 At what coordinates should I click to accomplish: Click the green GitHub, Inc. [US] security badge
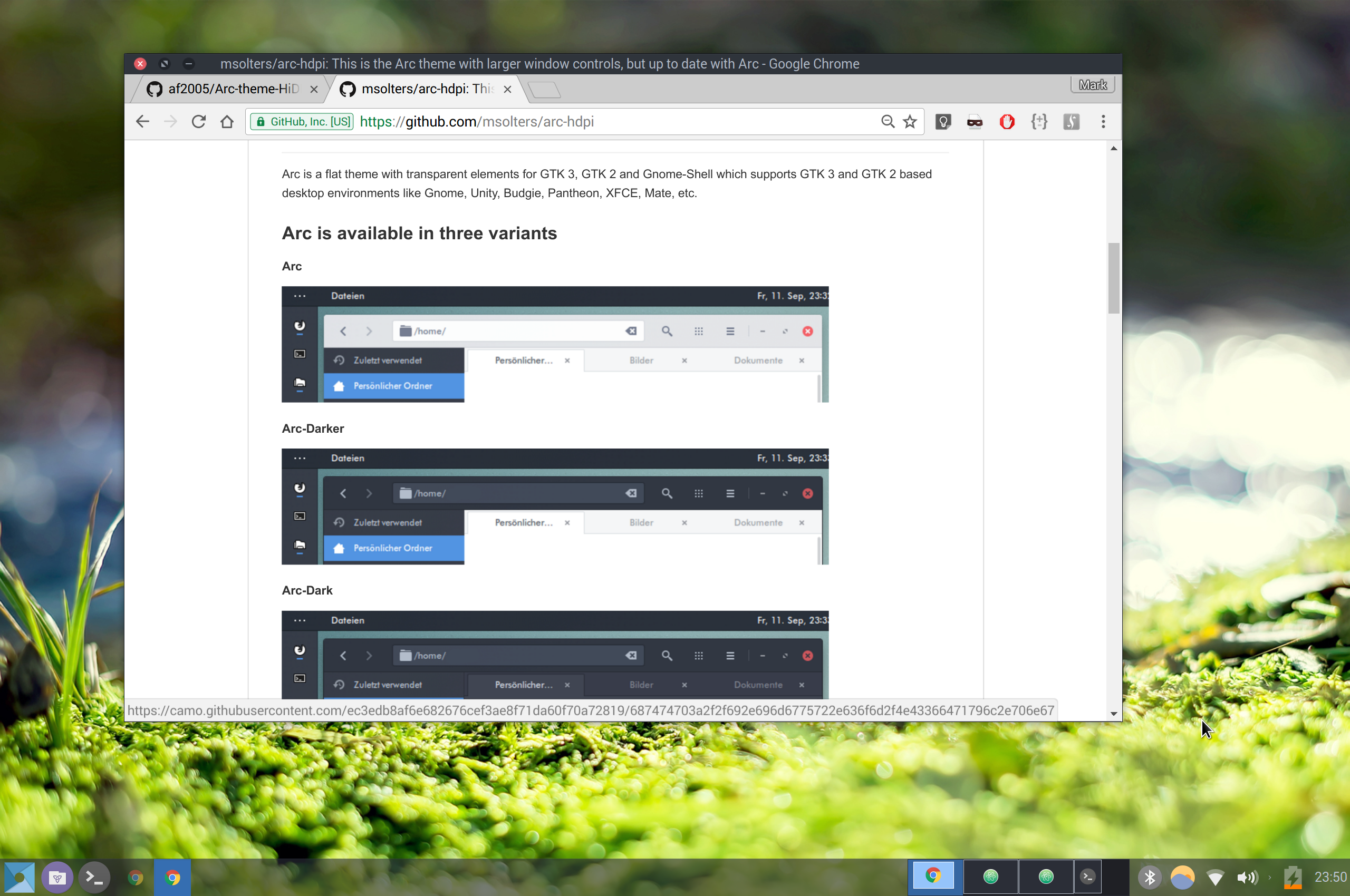point(302,122)
